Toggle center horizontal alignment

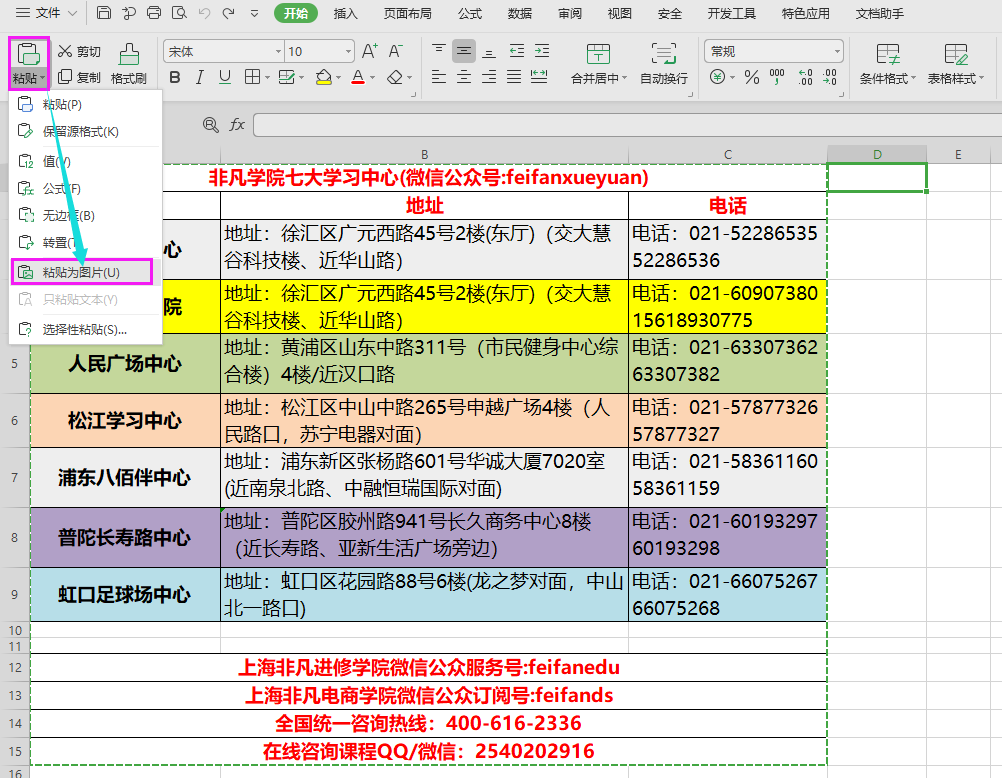[x=464, y=77]
